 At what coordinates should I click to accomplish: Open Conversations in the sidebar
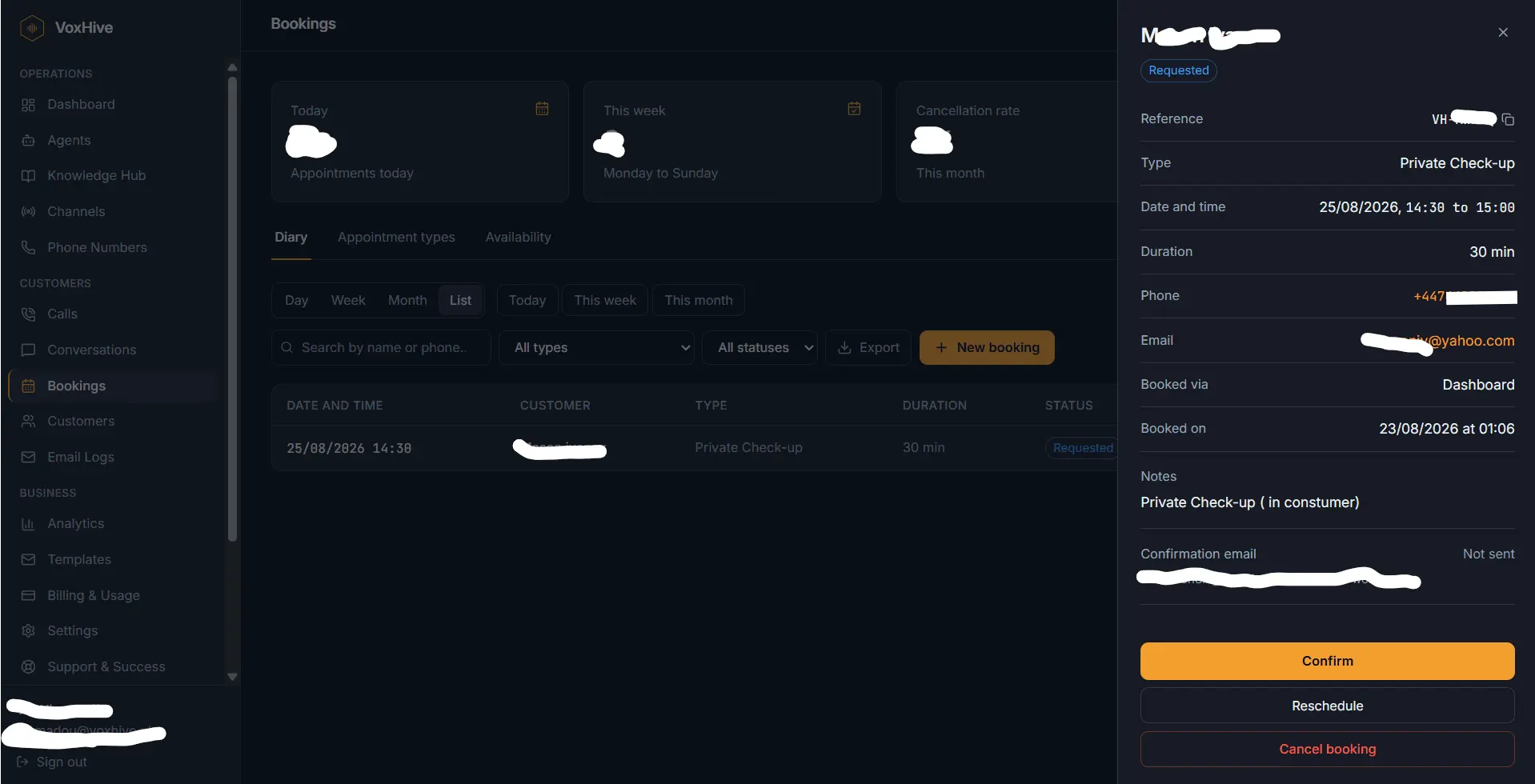pyautogui.click(x=91, y=350)
